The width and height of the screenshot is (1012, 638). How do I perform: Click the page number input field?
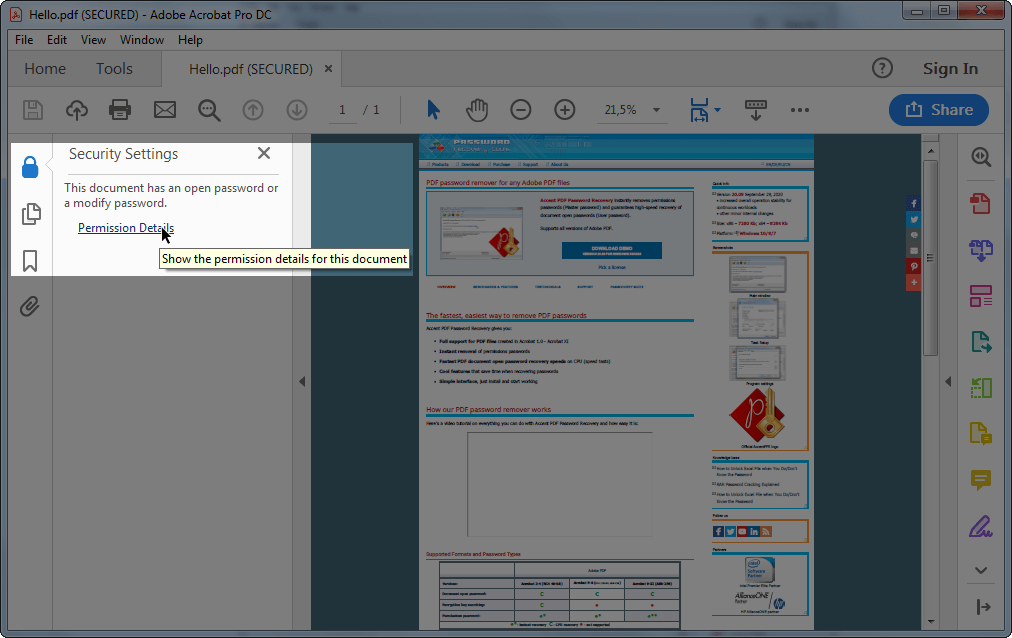[x=341, y=110]
